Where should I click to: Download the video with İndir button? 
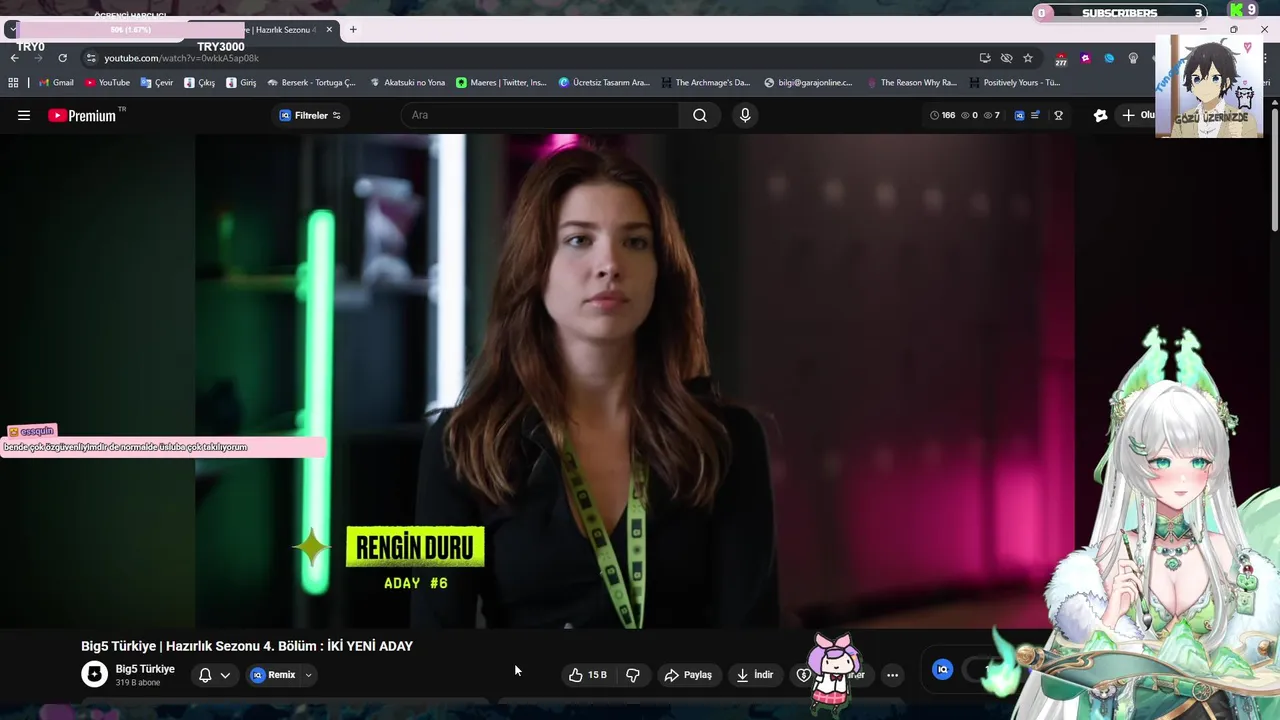tap(755, 675)
